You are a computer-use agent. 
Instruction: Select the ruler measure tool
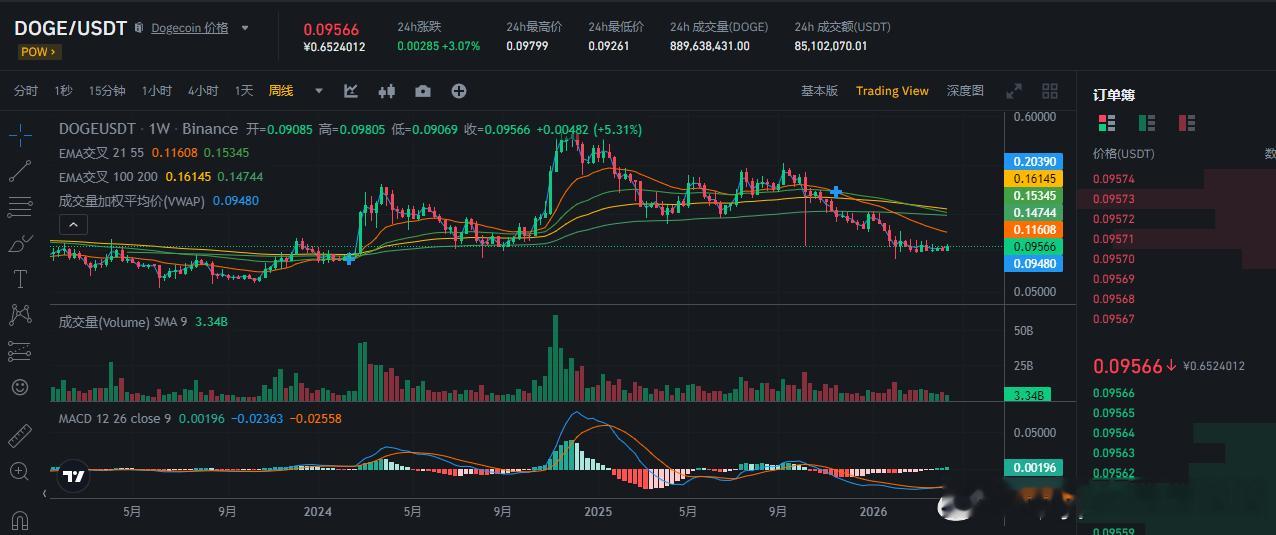pos(20,436)
